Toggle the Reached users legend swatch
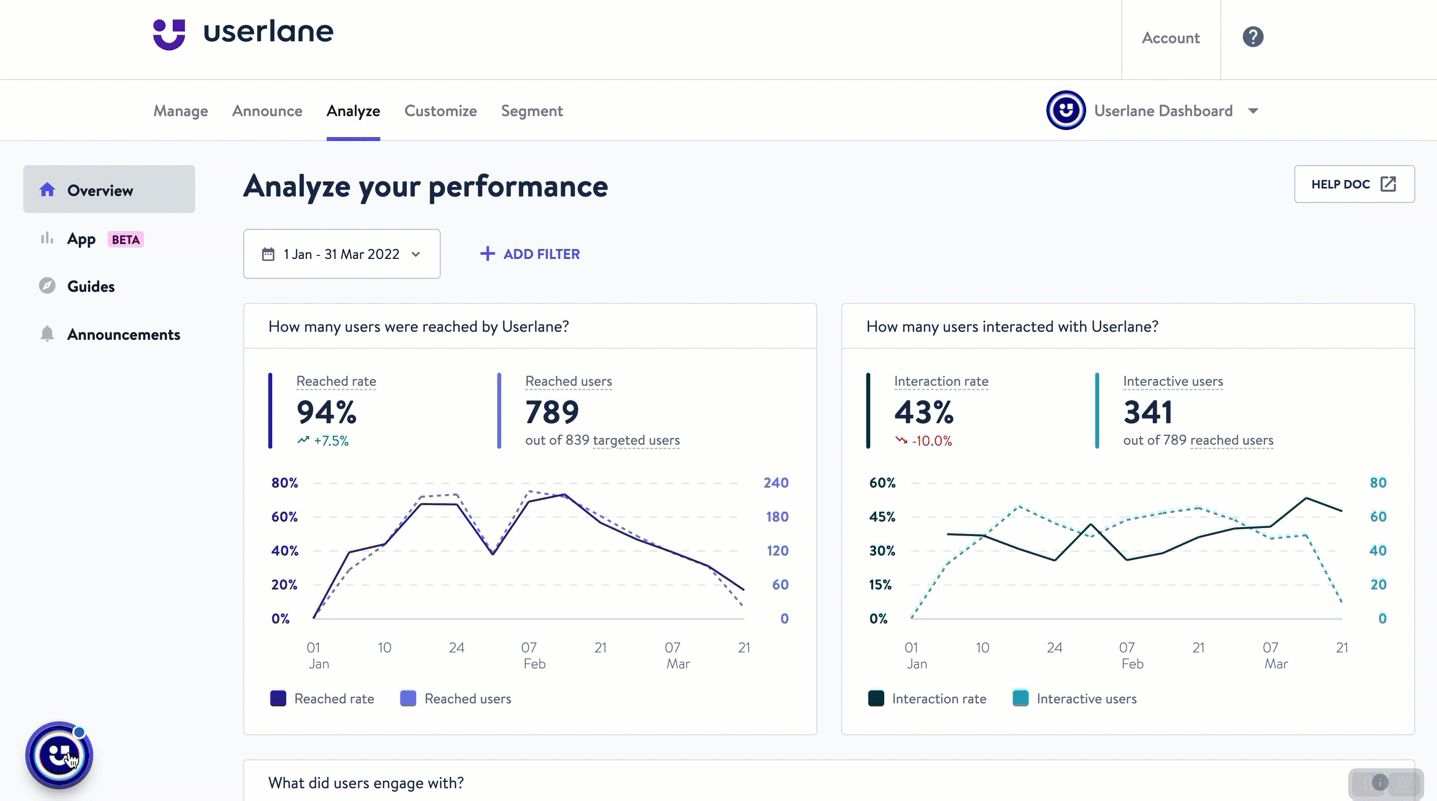This screenshot has width=1437, height=801. pos(408,699)
